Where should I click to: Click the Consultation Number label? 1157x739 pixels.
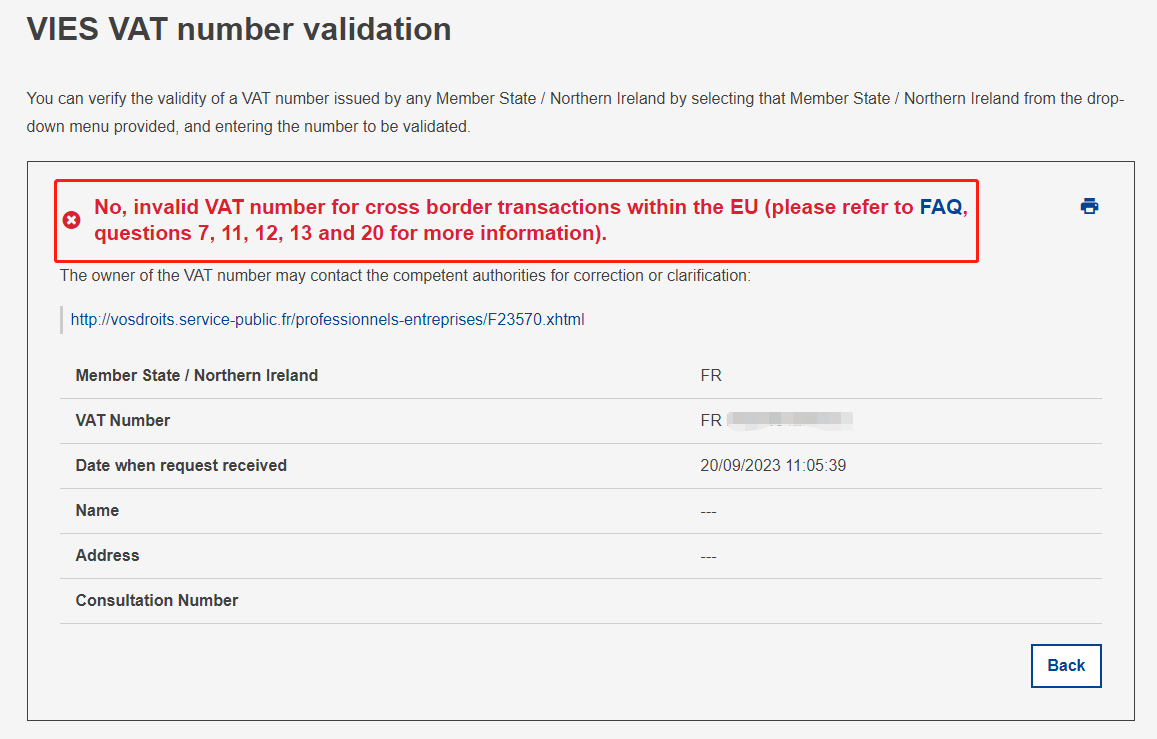tap(157, 601)
